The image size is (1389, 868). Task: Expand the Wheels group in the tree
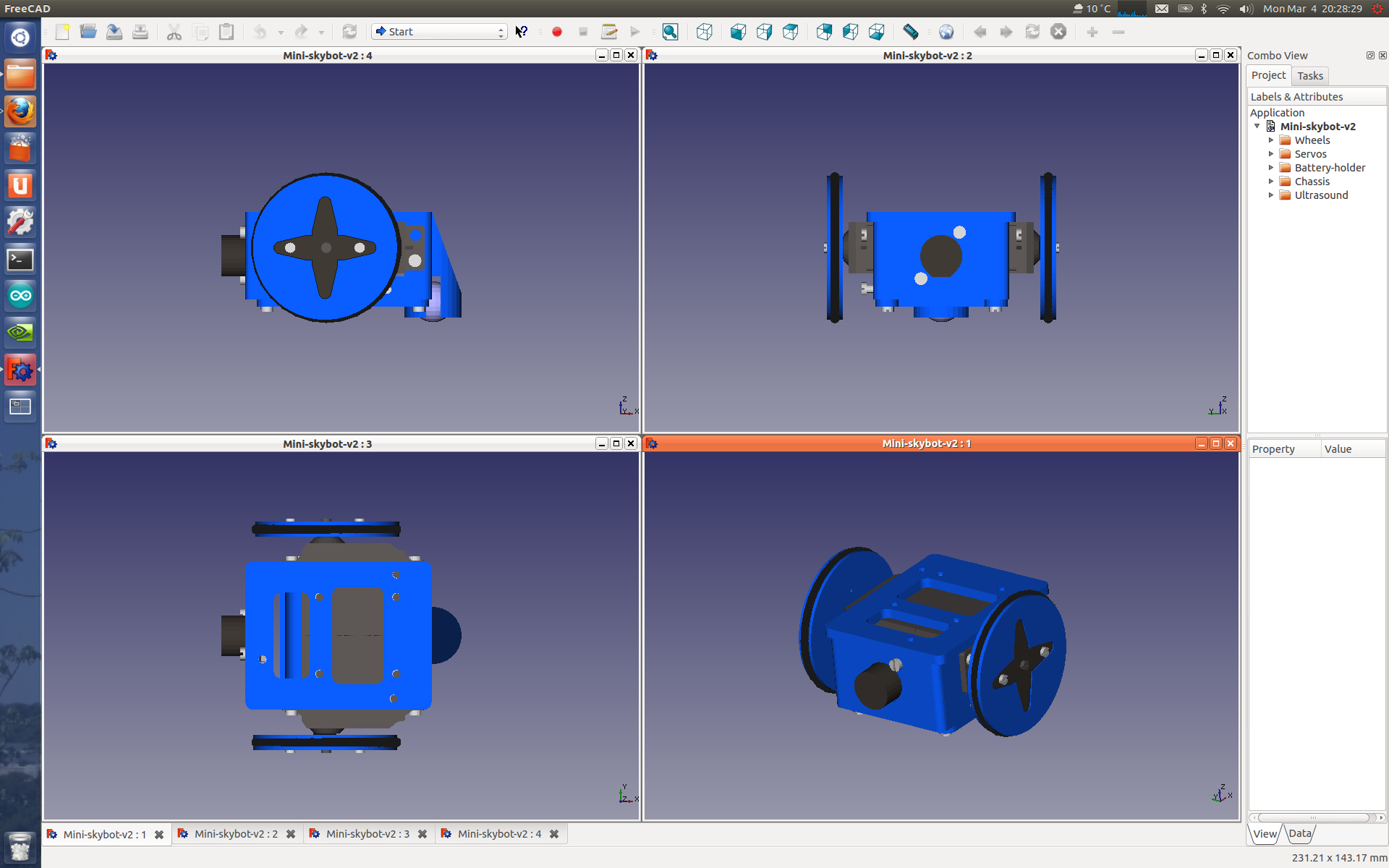point(1272,140)
